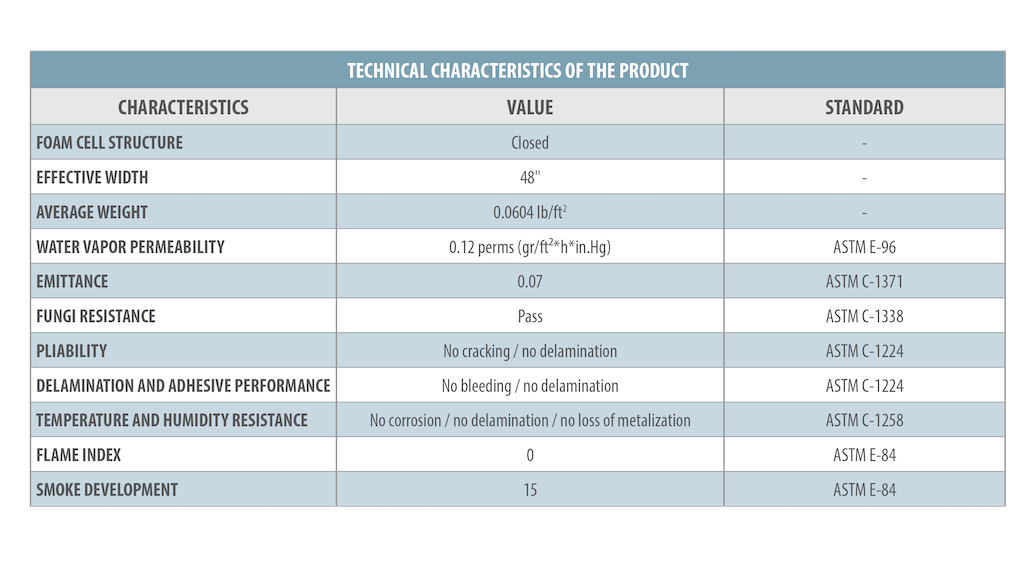Click the ASTM C-1258 standard cell

(864, 420)
